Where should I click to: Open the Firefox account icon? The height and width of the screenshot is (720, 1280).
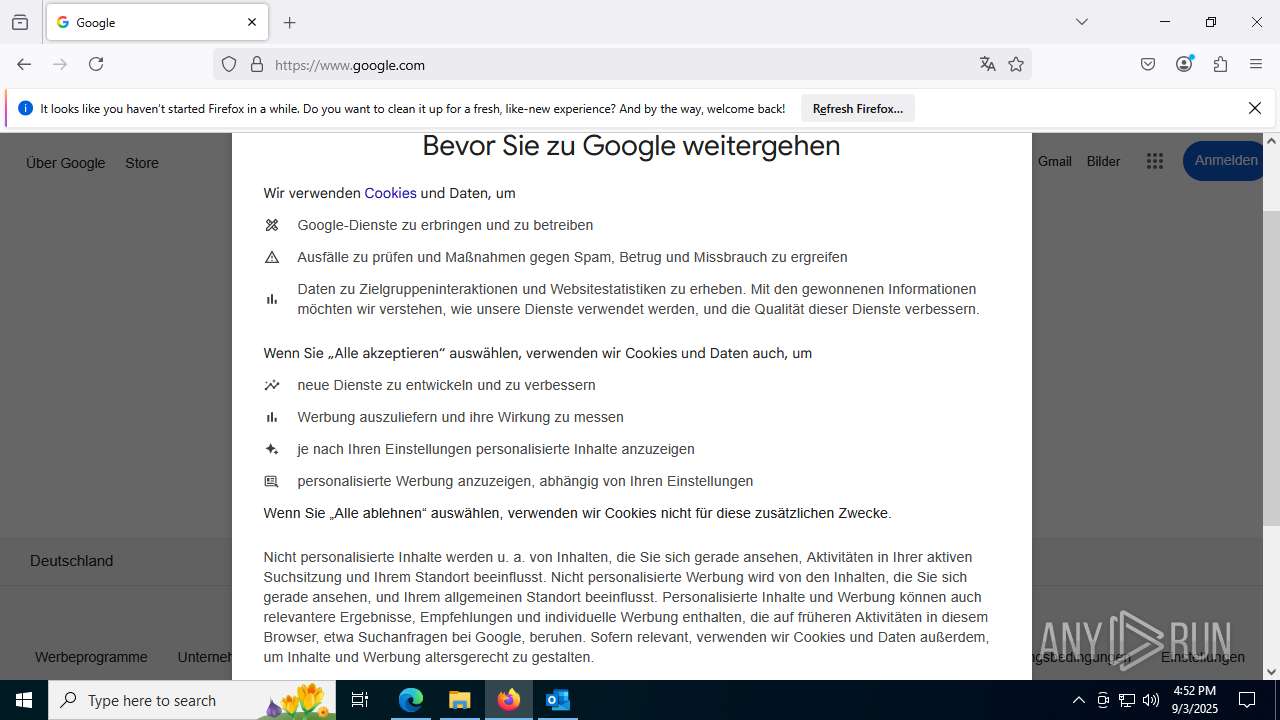1184,64
